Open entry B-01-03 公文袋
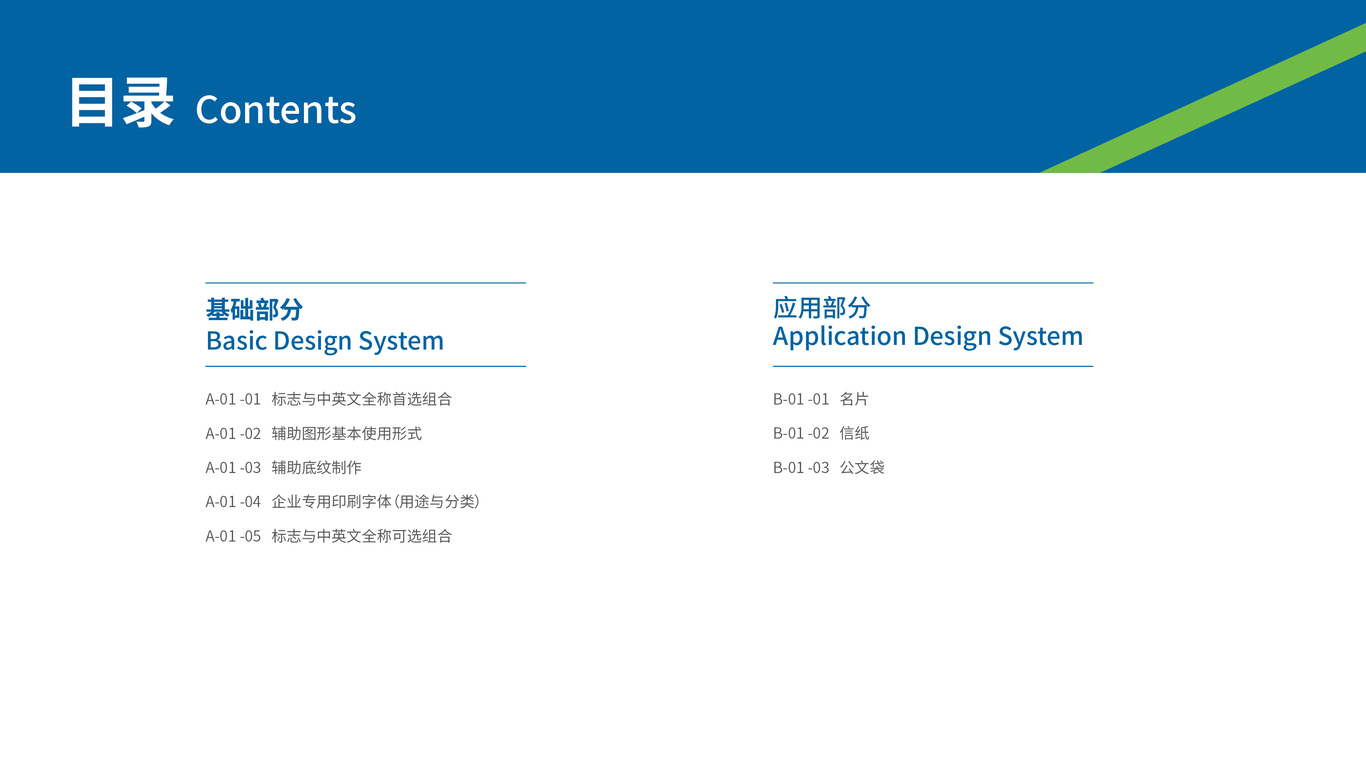Image resolution: width=1366 pixels, height=768 pixels. (x=829, y=467)
